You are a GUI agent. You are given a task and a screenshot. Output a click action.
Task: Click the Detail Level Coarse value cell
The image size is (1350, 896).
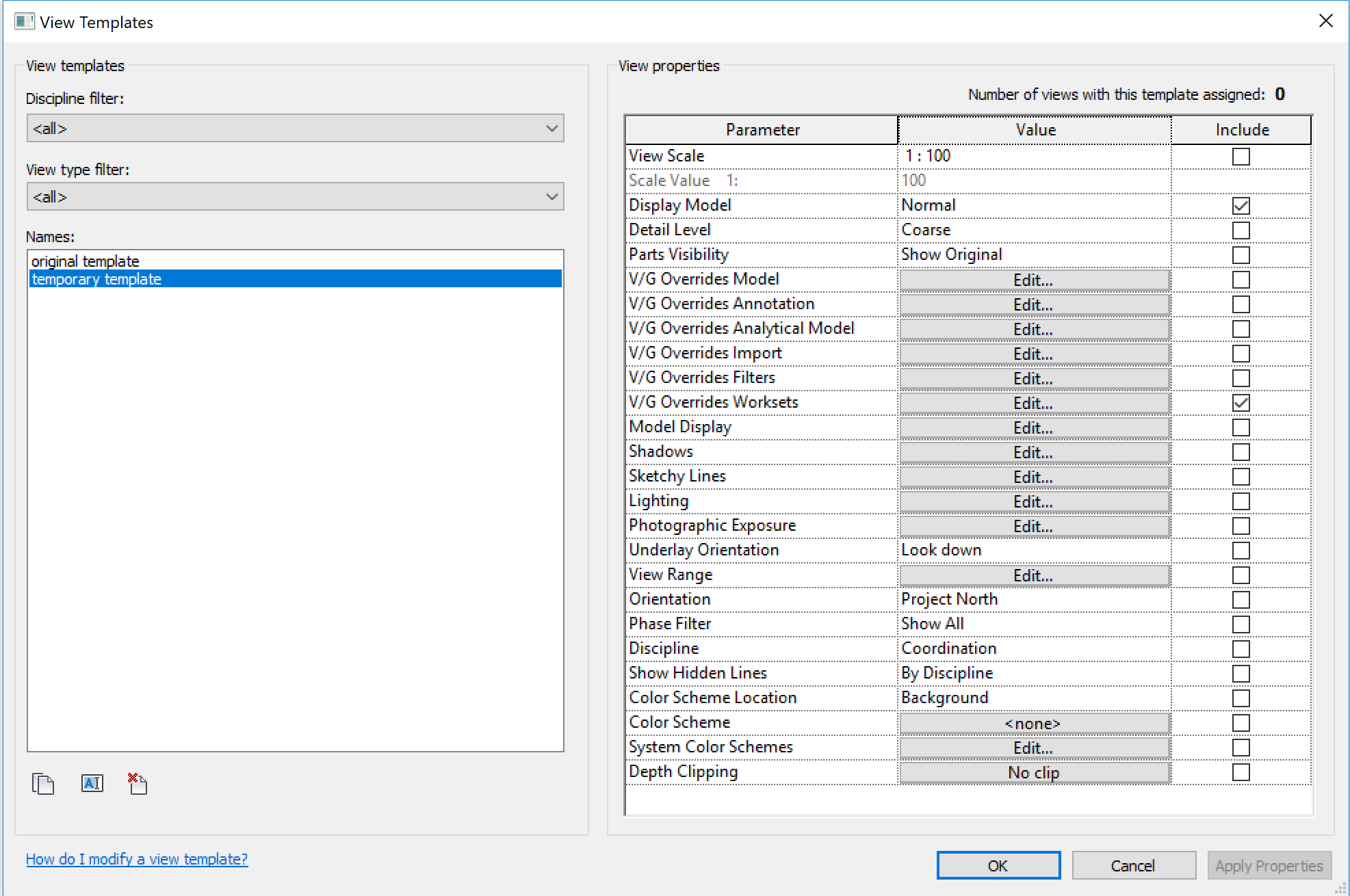(x=1033, y=230)
